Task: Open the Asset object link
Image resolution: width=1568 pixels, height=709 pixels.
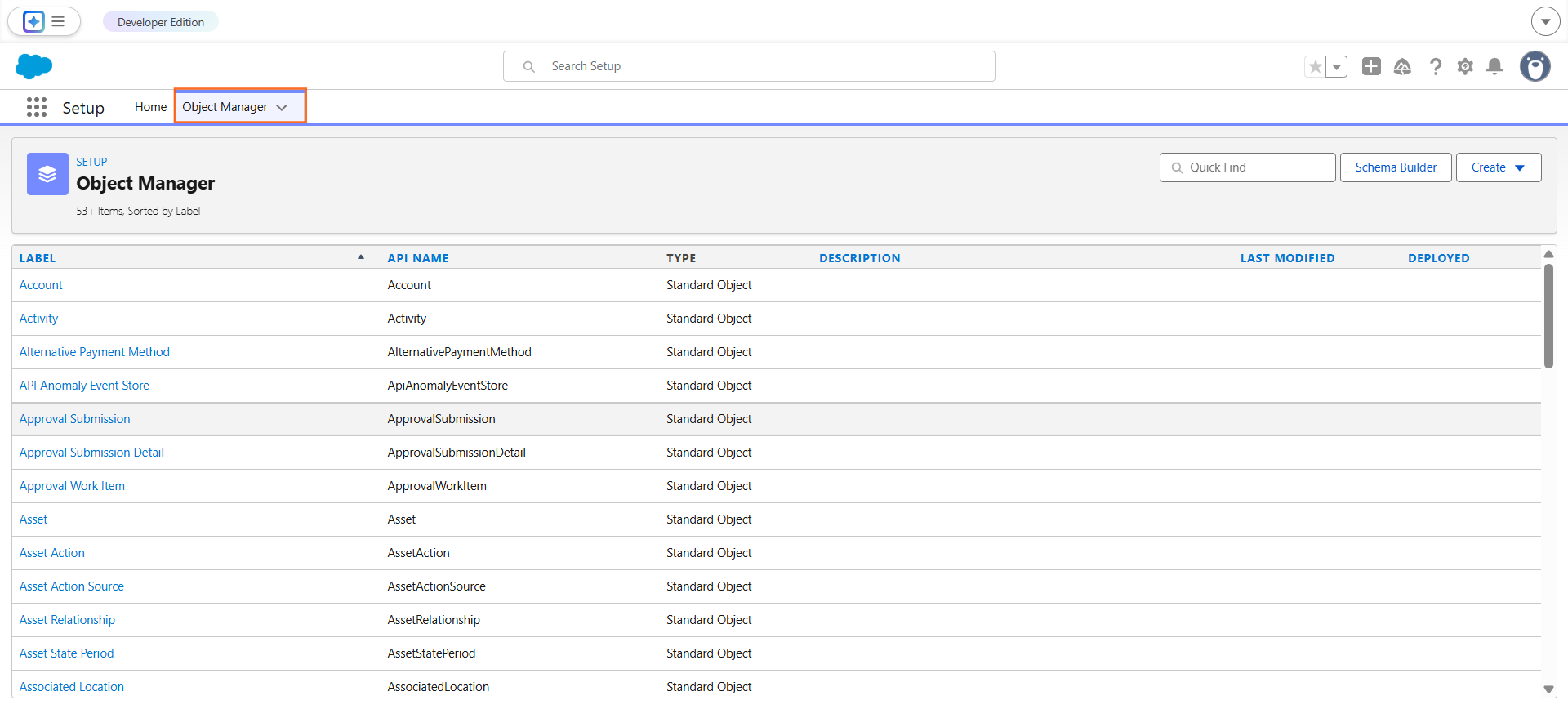Action: coord(33,519)
